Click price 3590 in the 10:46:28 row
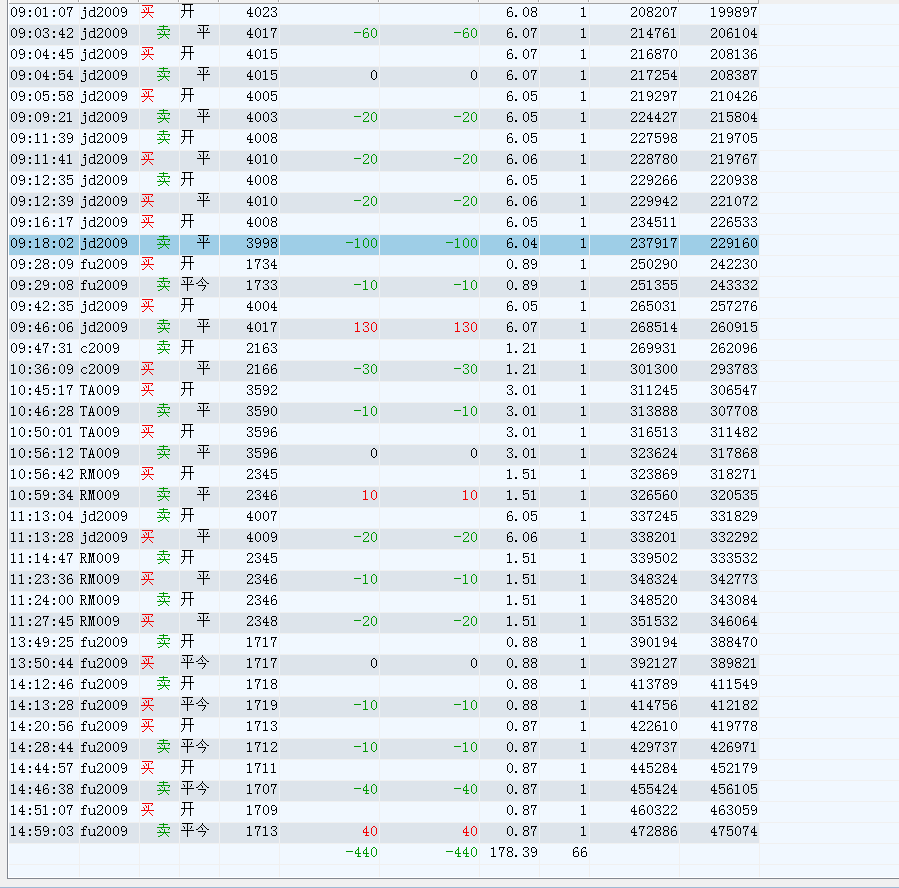This screenshot has width=899, height=888. [261, 412]
